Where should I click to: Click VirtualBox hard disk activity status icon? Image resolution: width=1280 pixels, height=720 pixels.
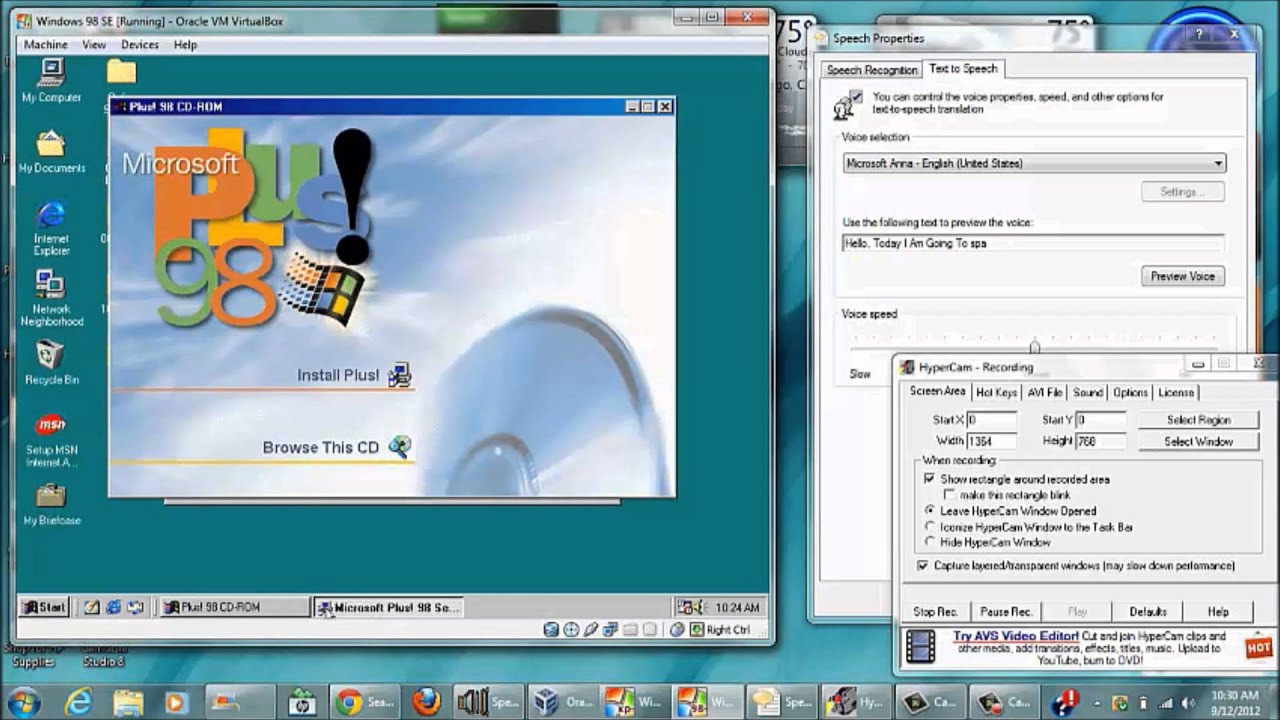pyautogui.click(x=551, y=630)
